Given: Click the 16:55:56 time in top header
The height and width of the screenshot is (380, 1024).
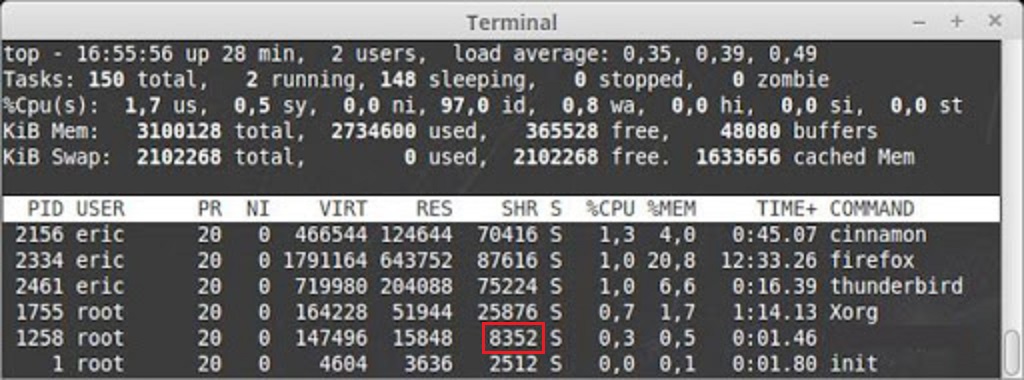Looking at the screenshot, I should click(x=125, y=54).
